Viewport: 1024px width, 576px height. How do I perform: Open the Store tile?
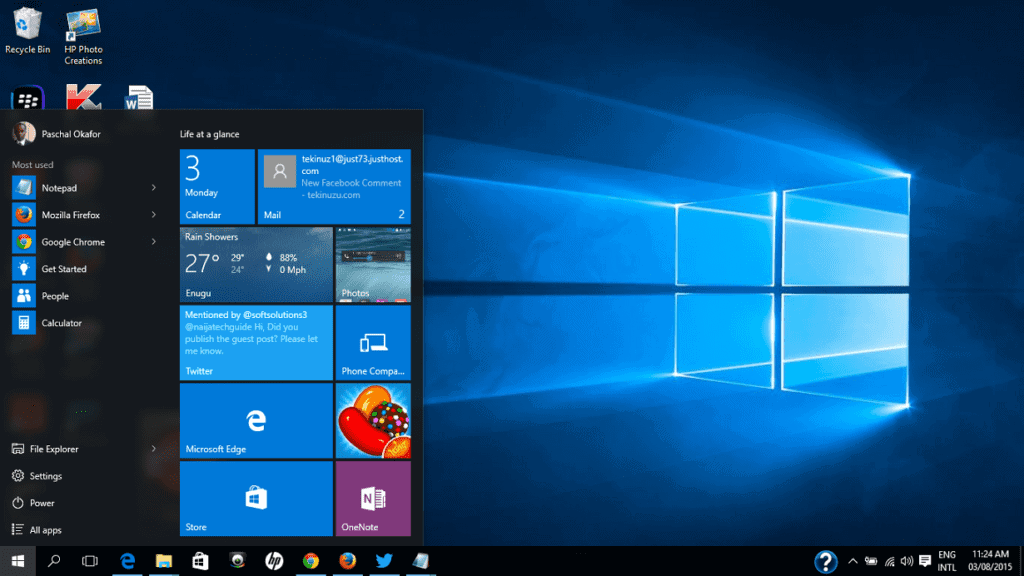pyautogui.click(x=256, y=499)
